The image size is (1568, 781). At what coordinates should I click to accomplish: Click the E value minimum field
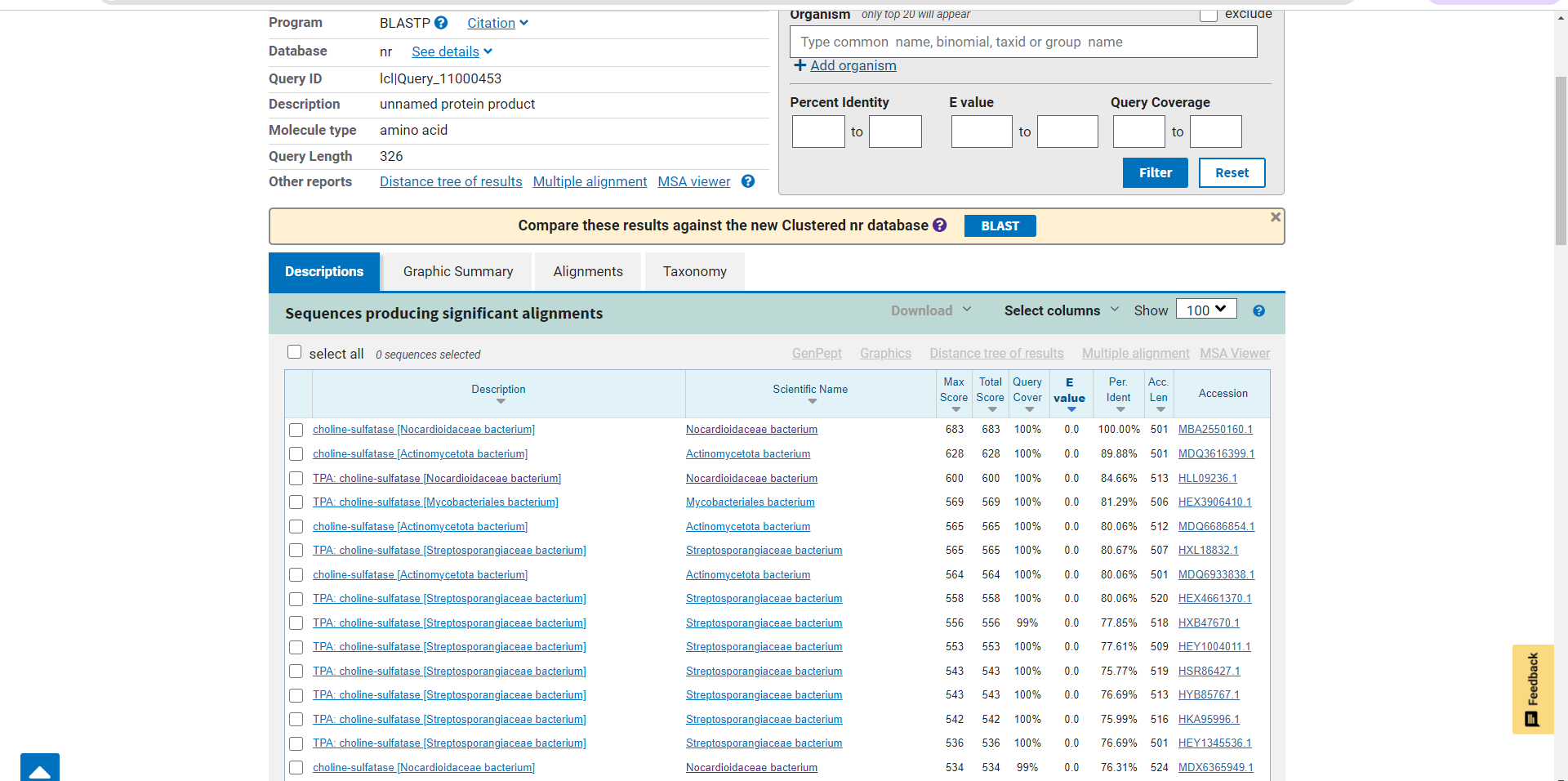click(x=982, y=132)
